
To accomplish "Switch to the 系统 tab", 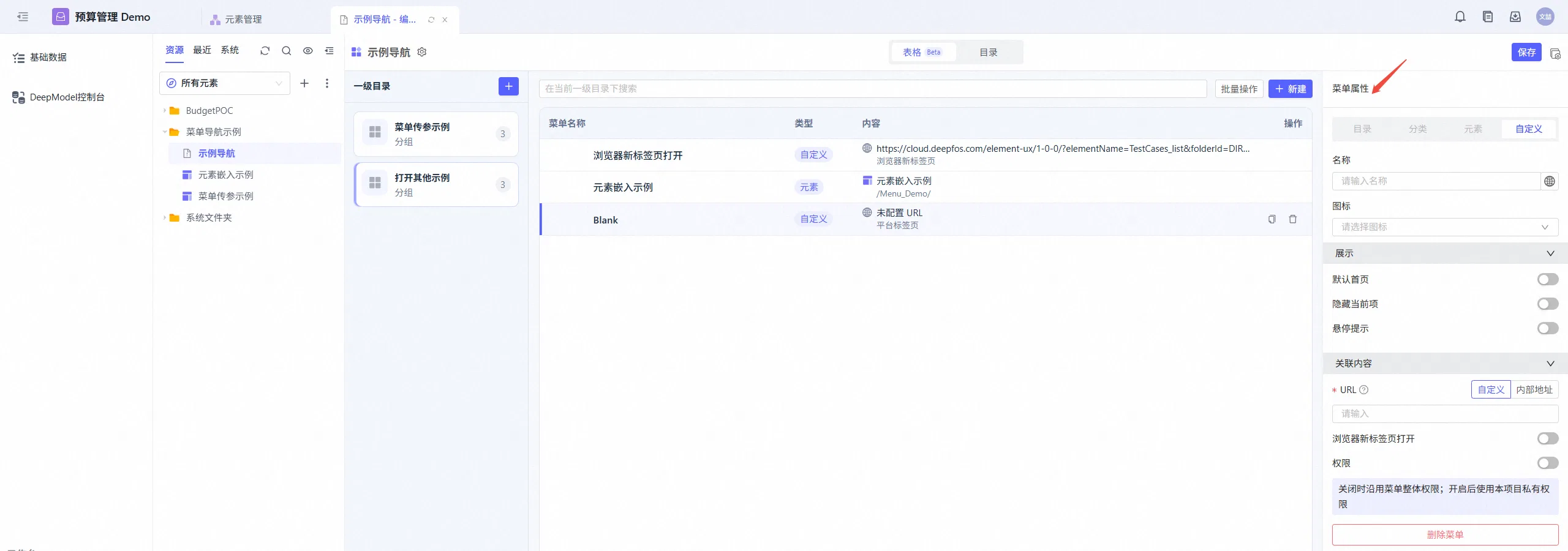I will (x=230, y=50).
